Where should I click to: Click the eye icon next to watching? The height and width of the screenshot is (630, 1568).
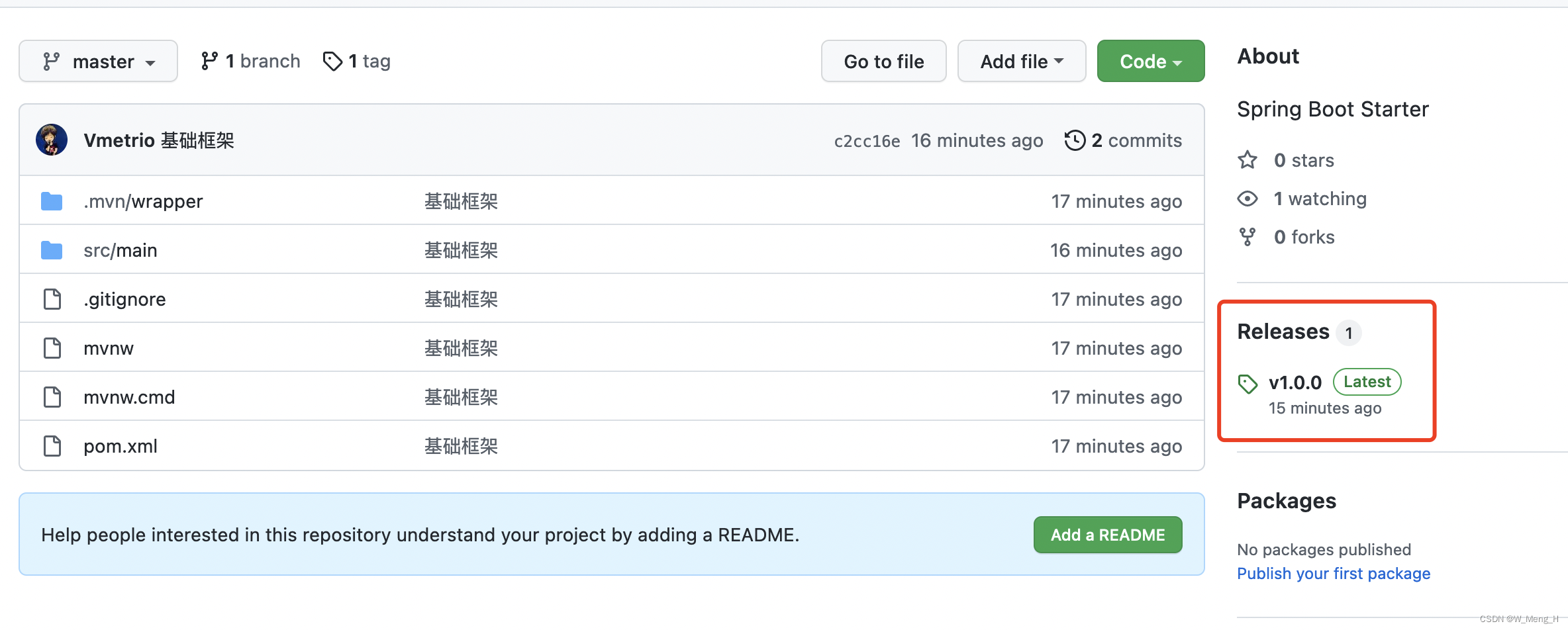point(1248,199)
